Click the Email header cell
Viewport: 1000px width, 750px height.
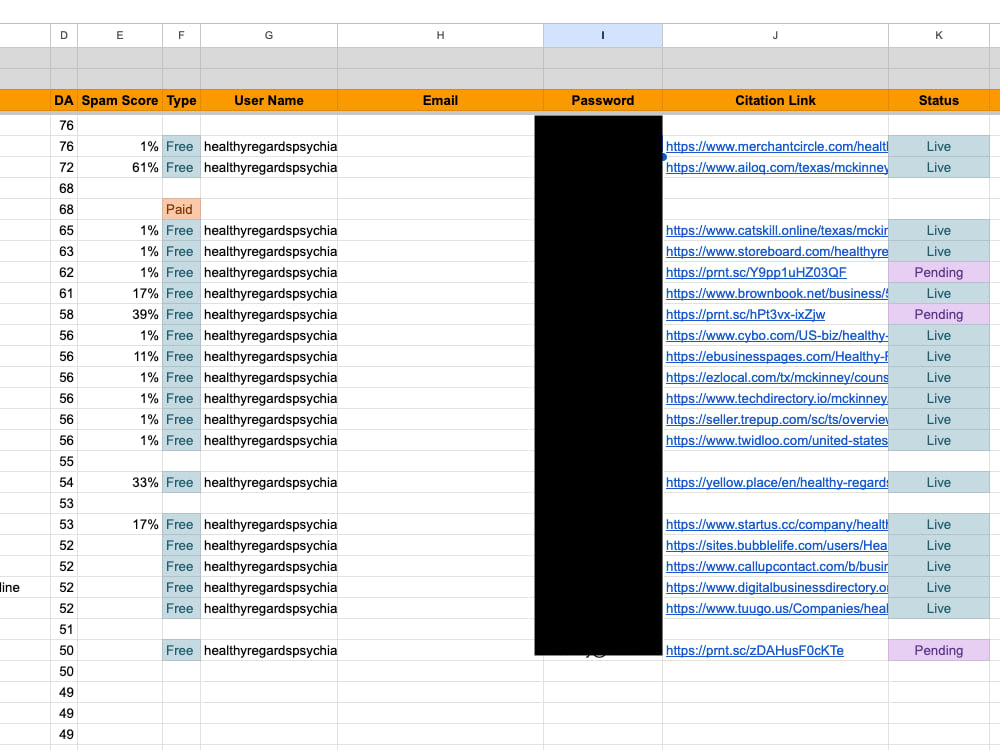(x=440, y=100)
